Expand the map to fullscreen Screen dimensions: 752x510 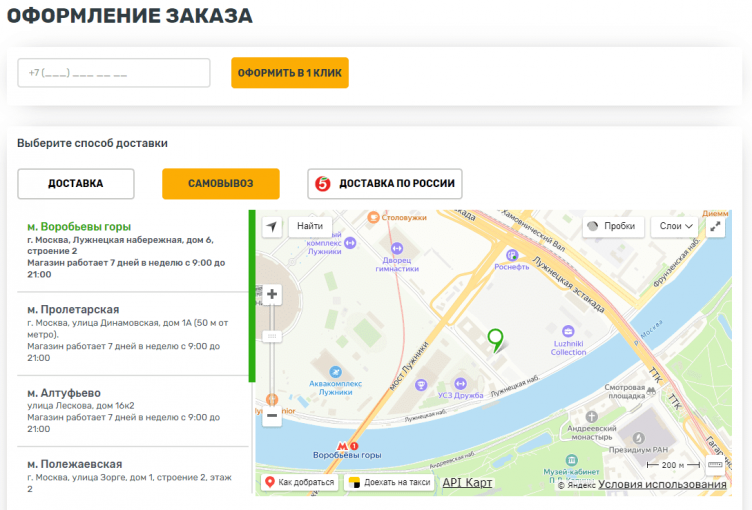click(x=715, y=226)
